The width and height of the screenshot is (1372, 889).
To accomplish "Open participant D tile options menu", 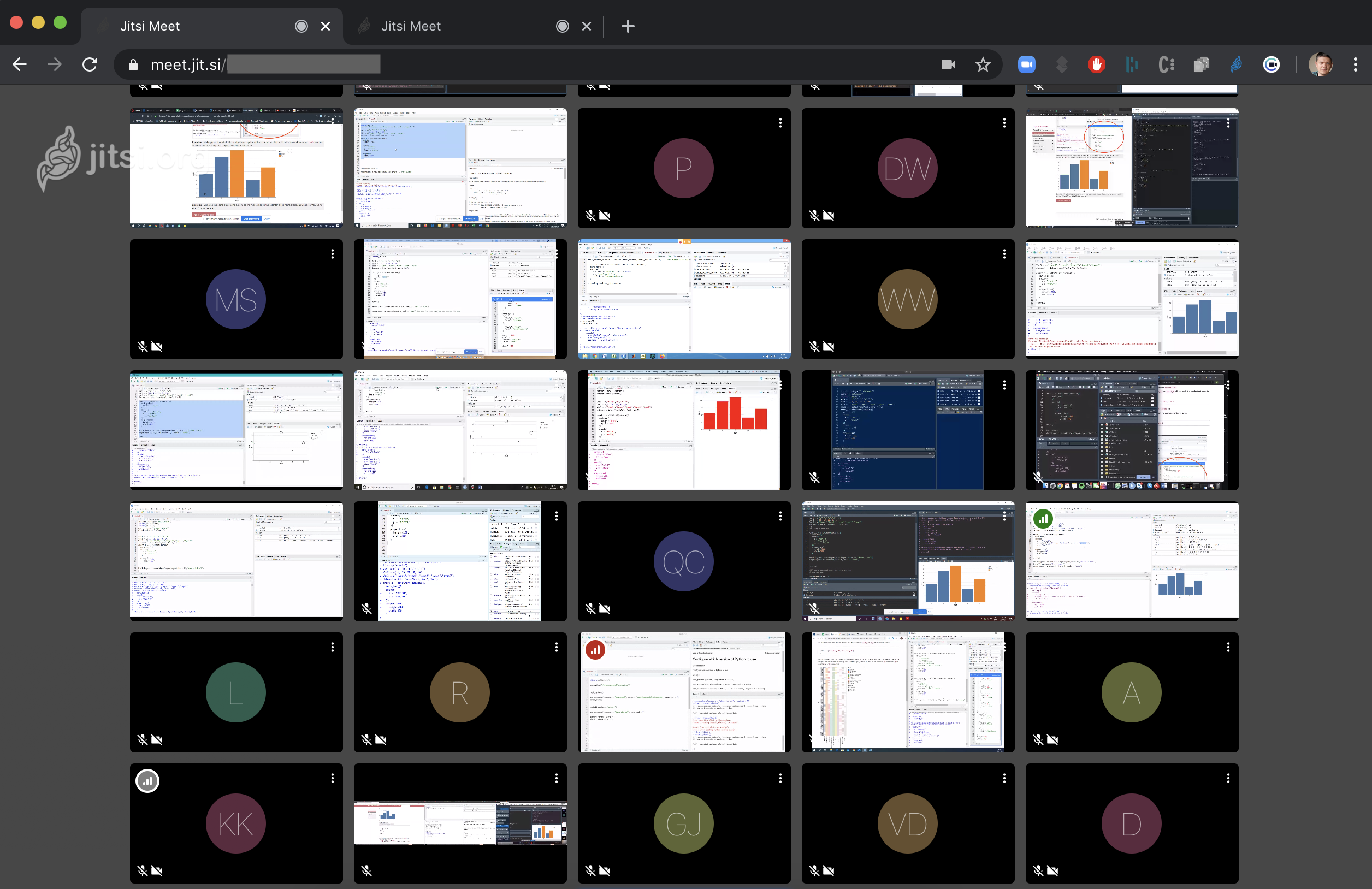I will pos(1228,778).
